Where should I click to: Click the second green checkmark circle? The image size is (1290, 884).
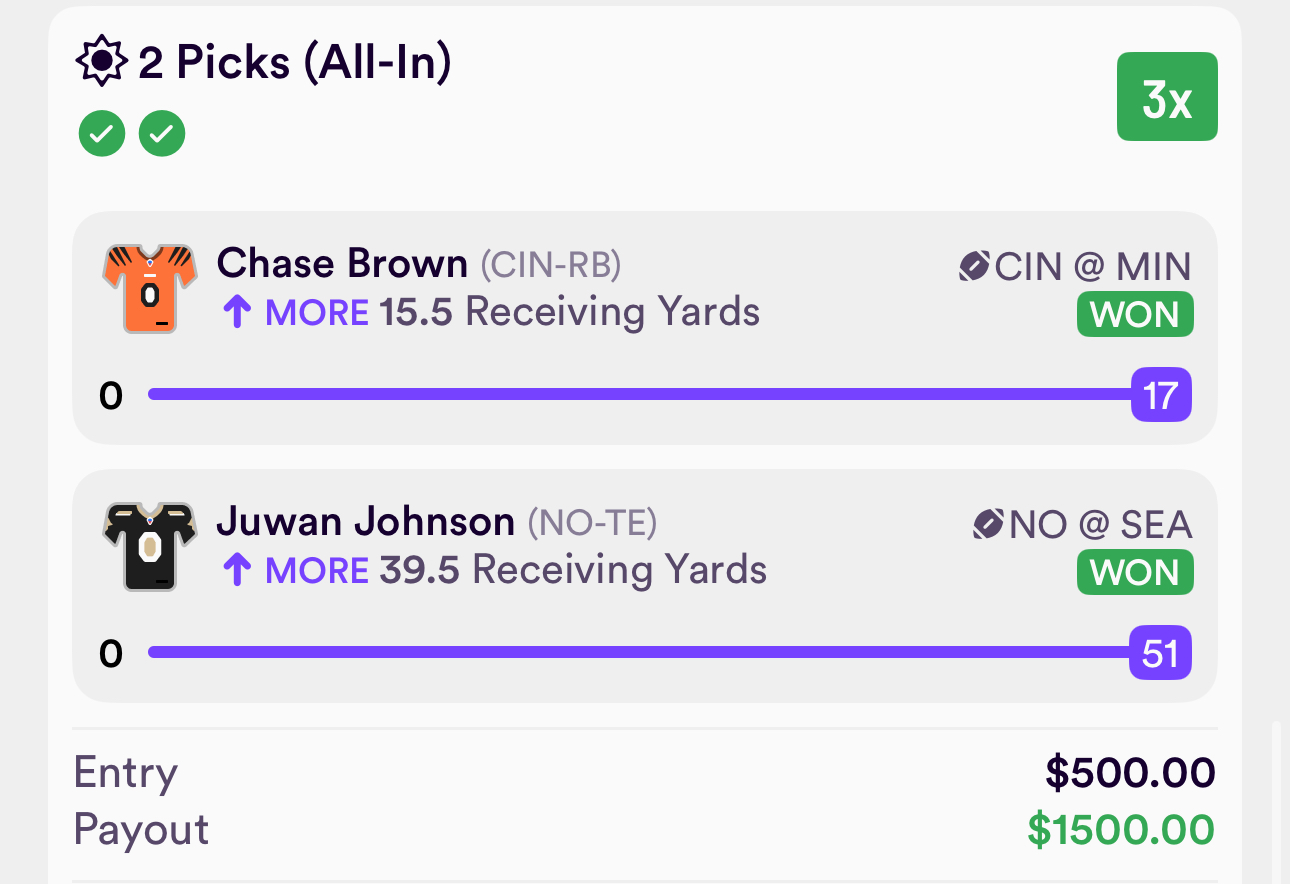click(x=162, y=134)
